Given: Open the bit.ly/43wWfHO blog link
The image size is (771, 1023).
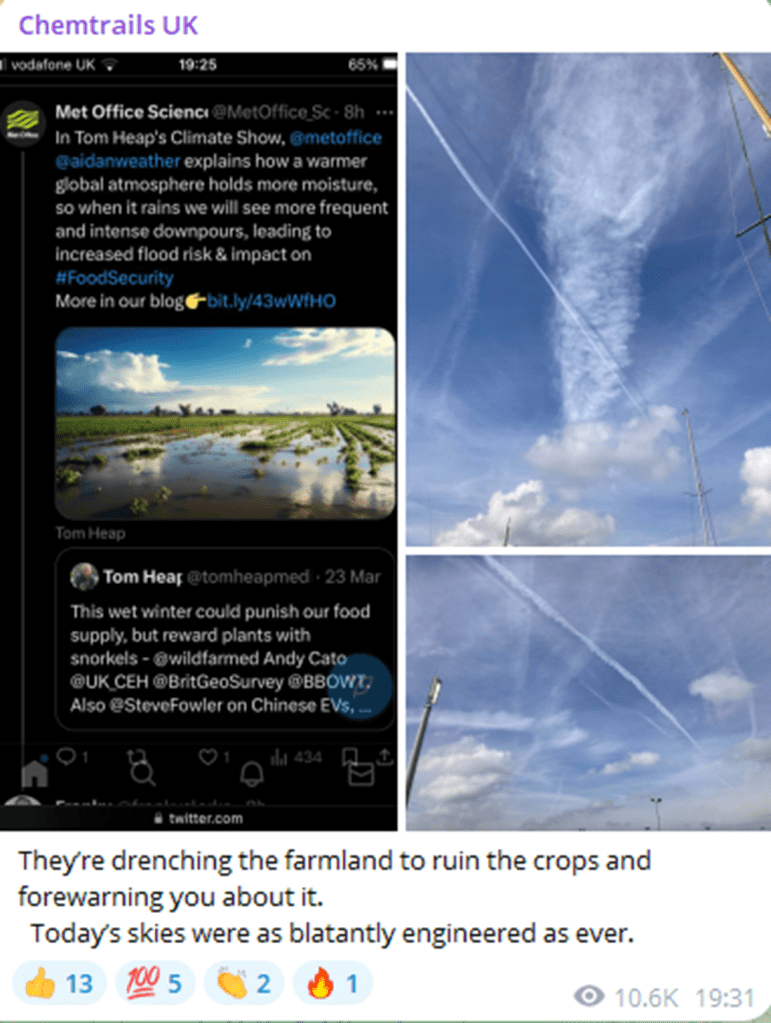Looking at the screenshot, I should (x=271, y=301).
